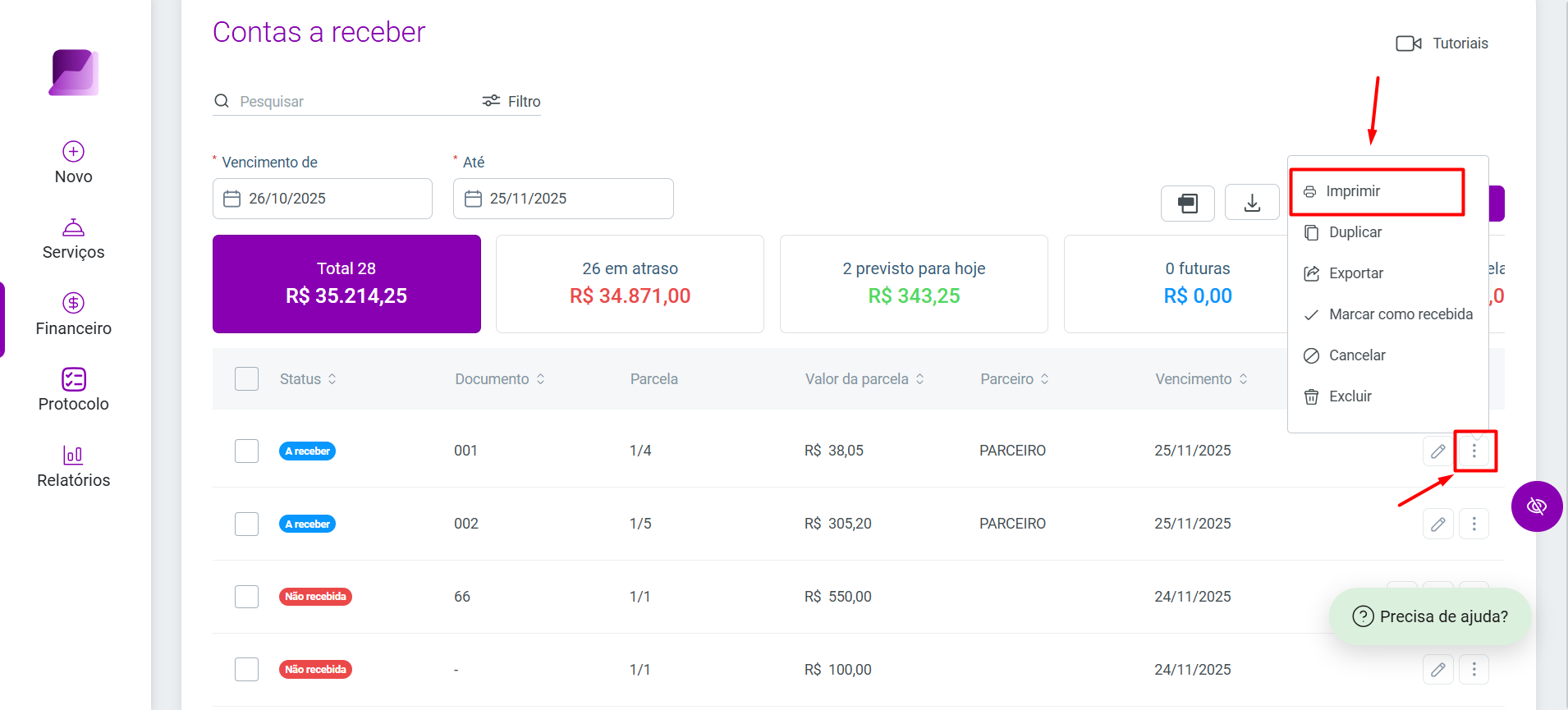Open the Protocolo checklist icon
Screen dimensions: 1568x710
[x=73, y=378]
